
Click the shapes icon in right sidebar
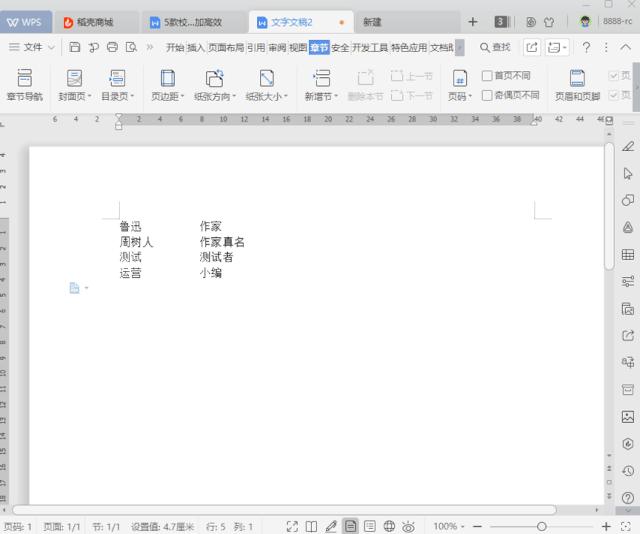point(628,200)
